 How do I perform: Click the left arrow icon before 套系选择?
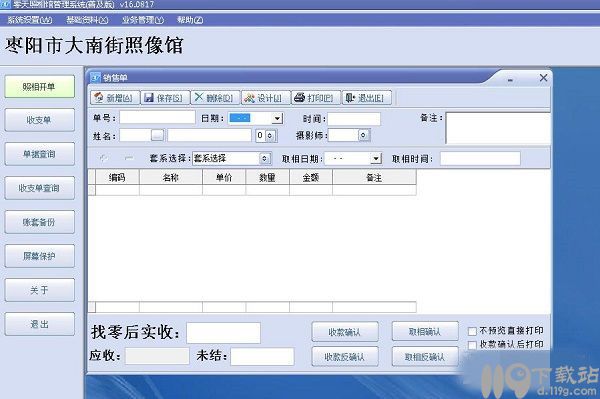pos(103,158)
